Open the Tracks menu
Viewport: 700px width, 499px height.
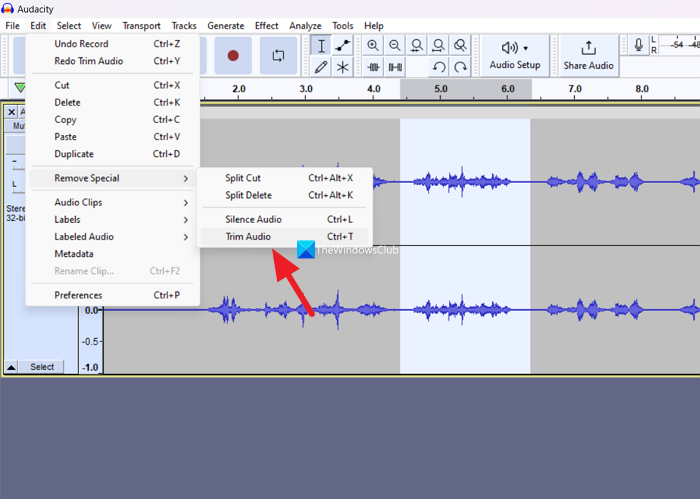pyautogui.click(x=184, y=26)
